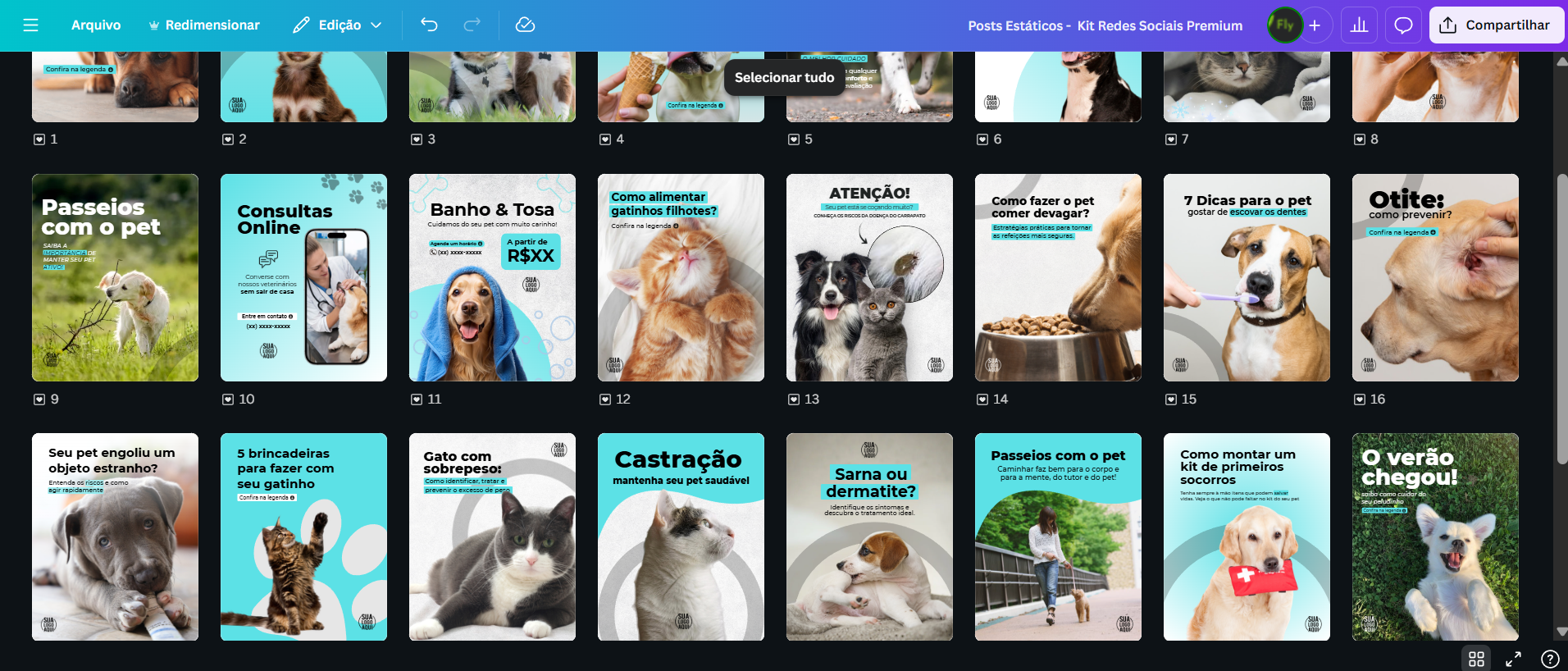The width and height of the screenshot is (1568, 671).
Task: Open the Arquivo menu
Action: [x=96, y=25]
